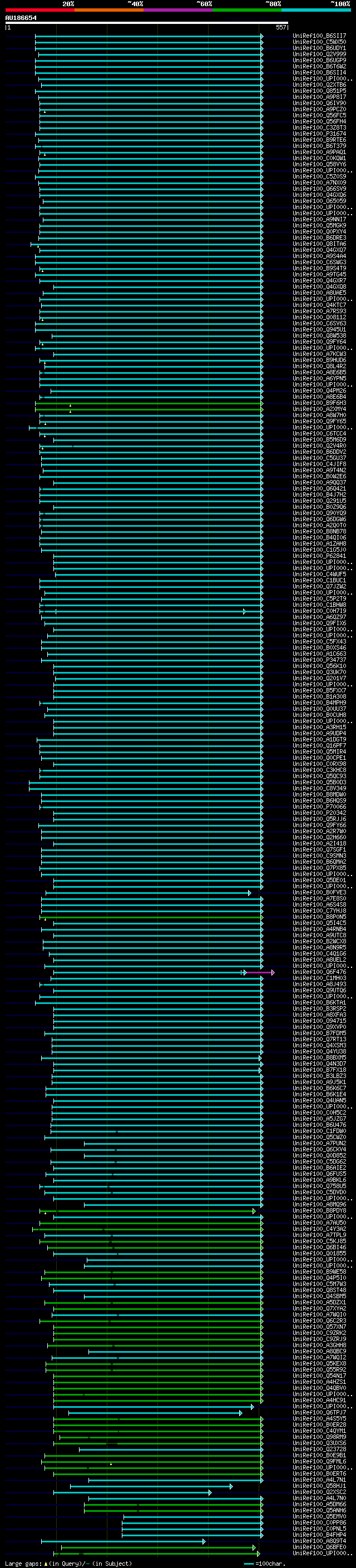The width and height of the screenshot is (356, 1568).
Task: Select the UniRef100_A9NNI7 label
Action: click(319, 219)
